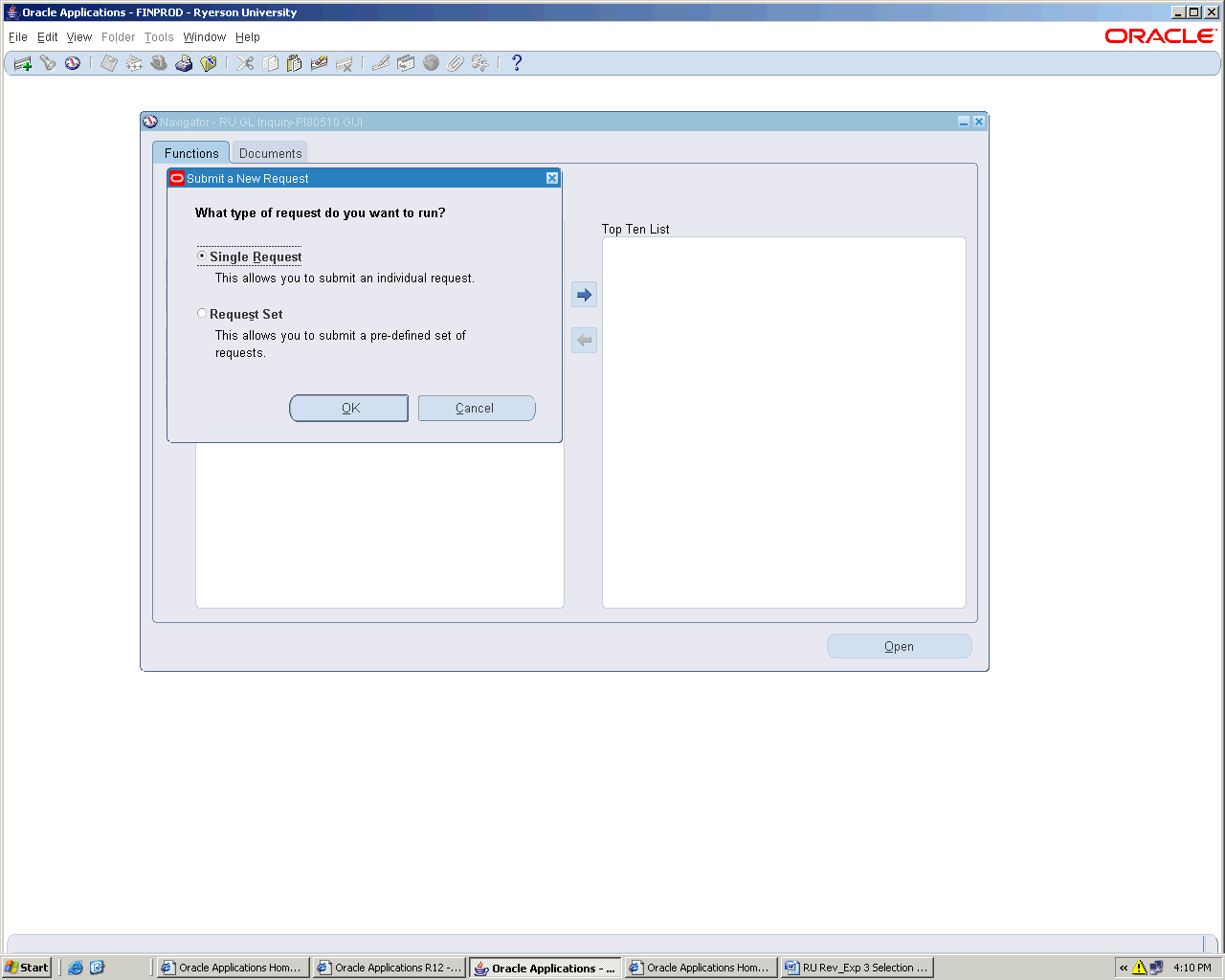This screenshot has height=980, width=1225.
Task: Select the Single Request radio button
Action: coord(202,256)
